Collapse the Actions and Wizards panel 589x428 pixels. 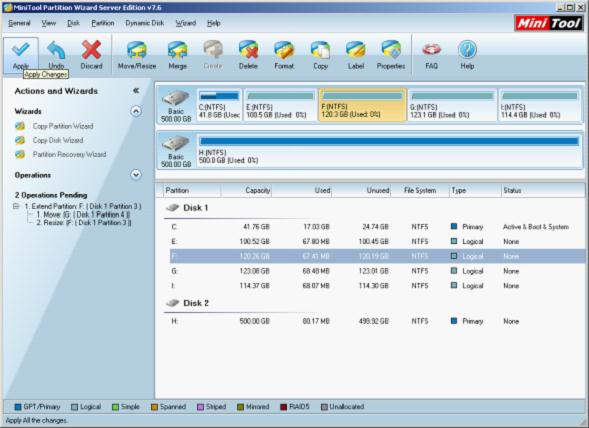click(x=136, y=91)
